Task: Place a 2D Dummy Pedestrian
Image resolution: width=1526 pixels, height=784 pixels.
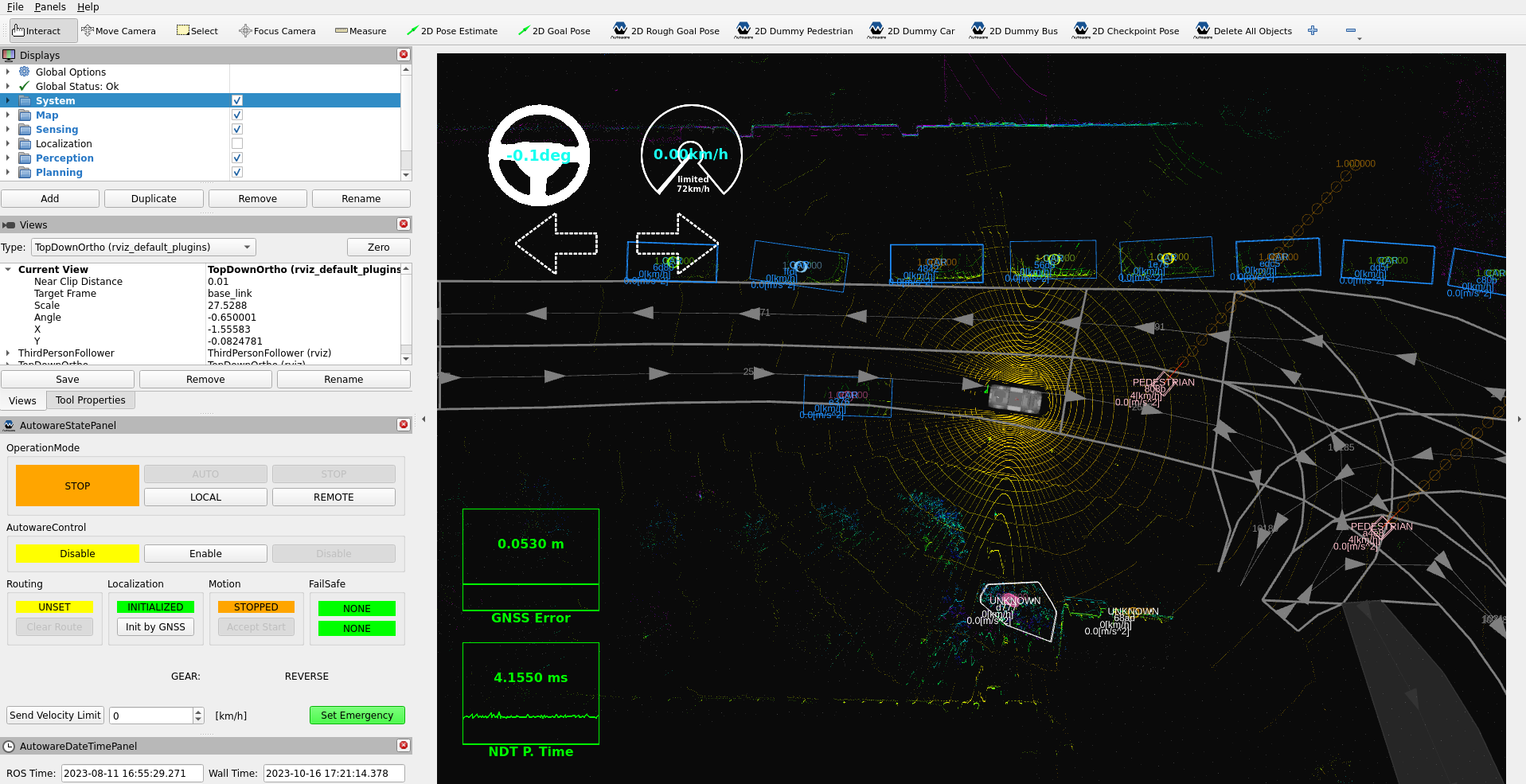Action: pyautogui.click(x=794, y=31)
